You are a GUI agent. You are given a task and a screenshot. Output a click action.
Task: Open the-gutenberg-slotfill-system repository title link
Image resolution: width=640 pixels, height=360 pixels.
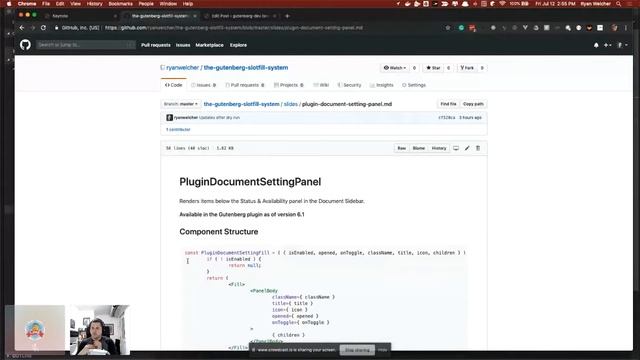pos(246,68)
